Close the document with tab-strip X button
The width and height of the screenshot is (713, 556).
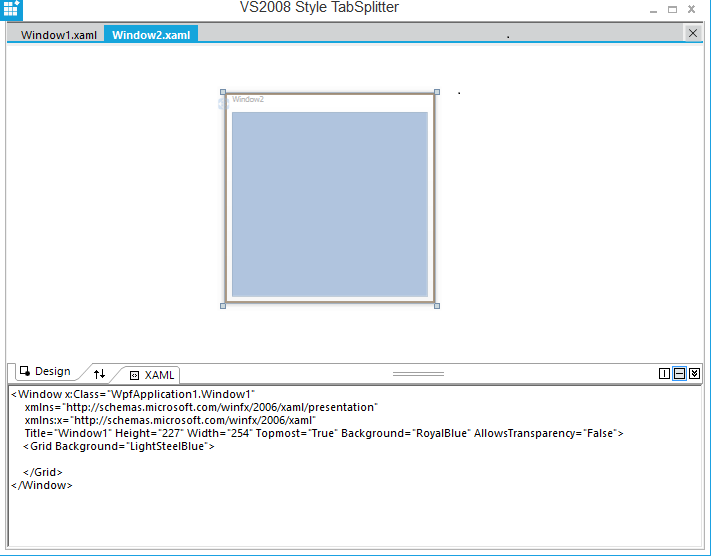693,33
